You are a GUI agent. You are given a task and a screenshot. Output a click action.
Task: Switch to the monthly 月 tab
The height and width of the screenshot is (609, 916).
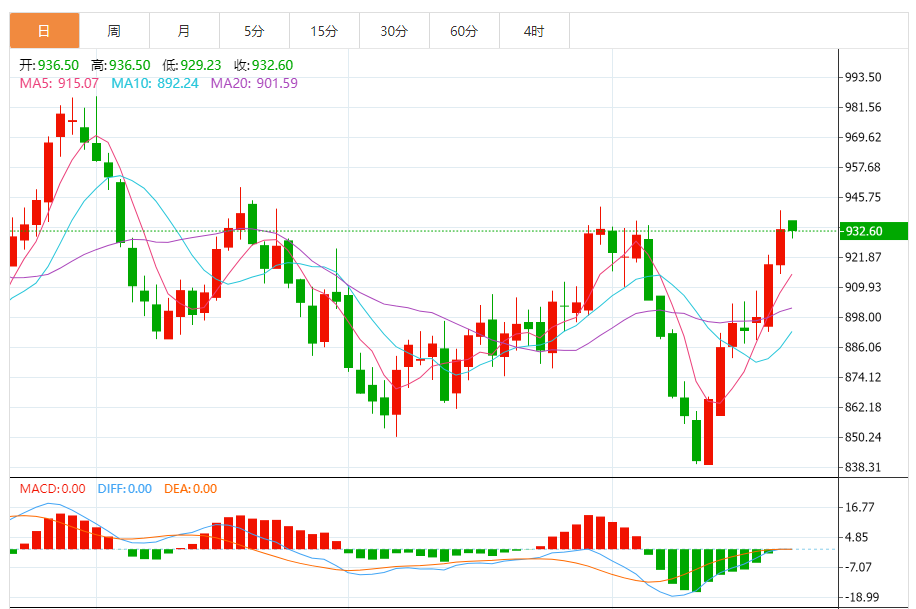pyautogui.click(x=185, y=31)
